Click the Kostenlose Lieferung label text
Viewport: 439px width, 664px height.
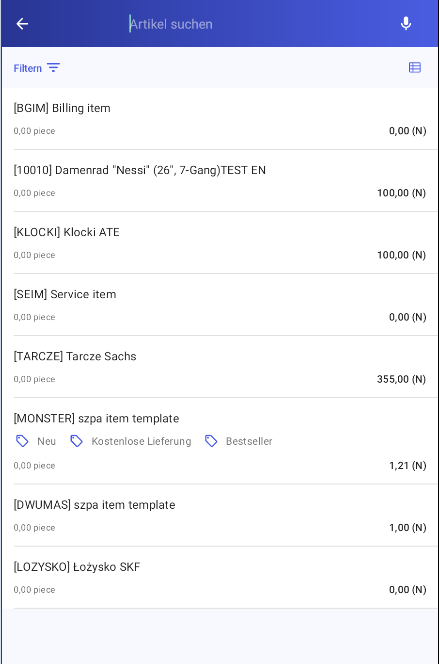coord(141,441)
